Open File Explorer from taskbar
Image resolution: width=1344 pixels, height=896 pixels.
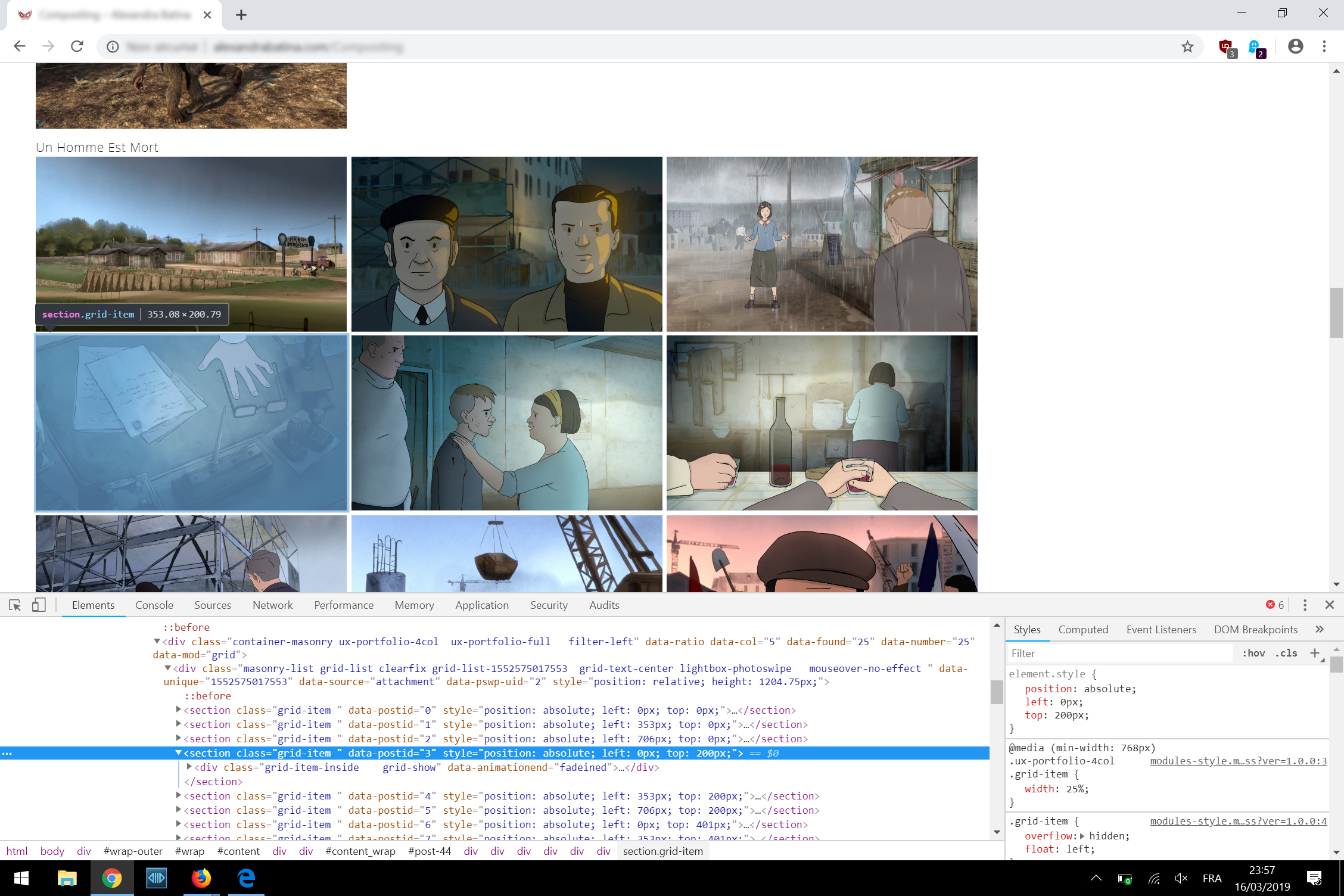(x=67, y=878)
